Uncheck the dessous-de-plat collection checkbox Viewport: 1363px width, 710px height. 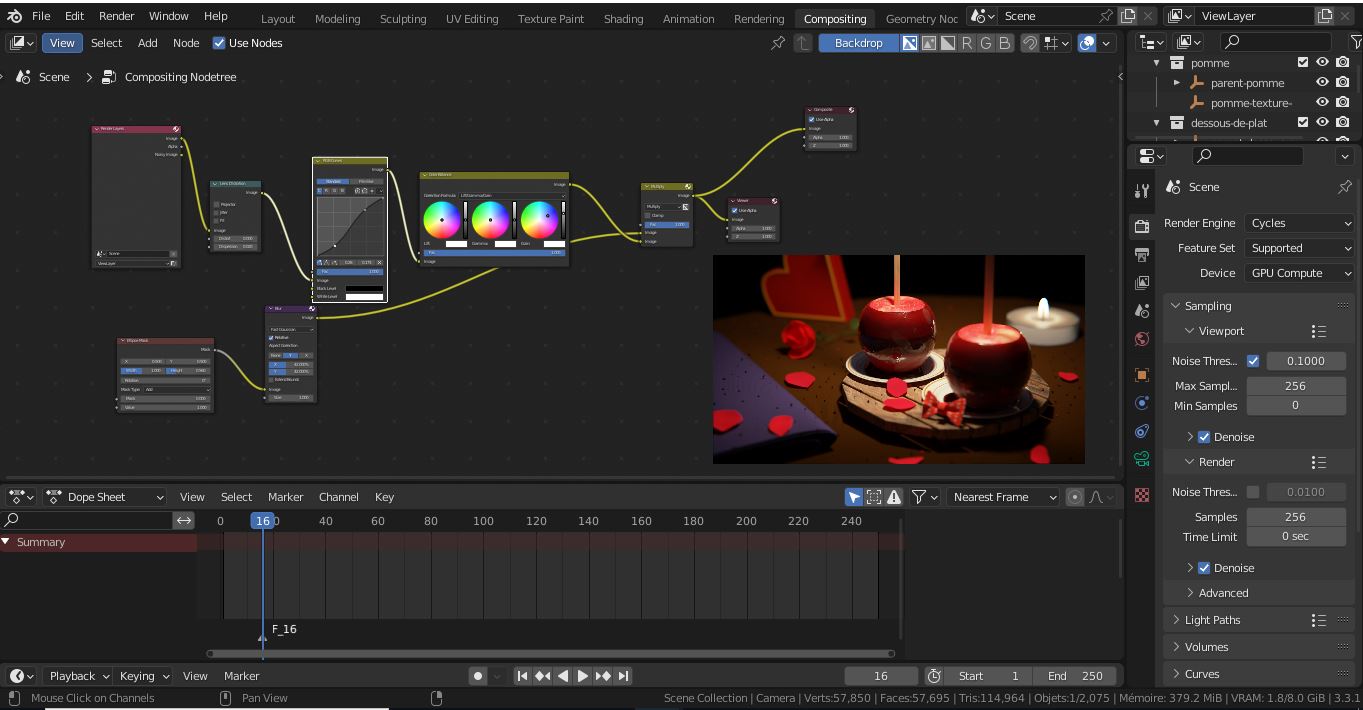(1303, 122)
